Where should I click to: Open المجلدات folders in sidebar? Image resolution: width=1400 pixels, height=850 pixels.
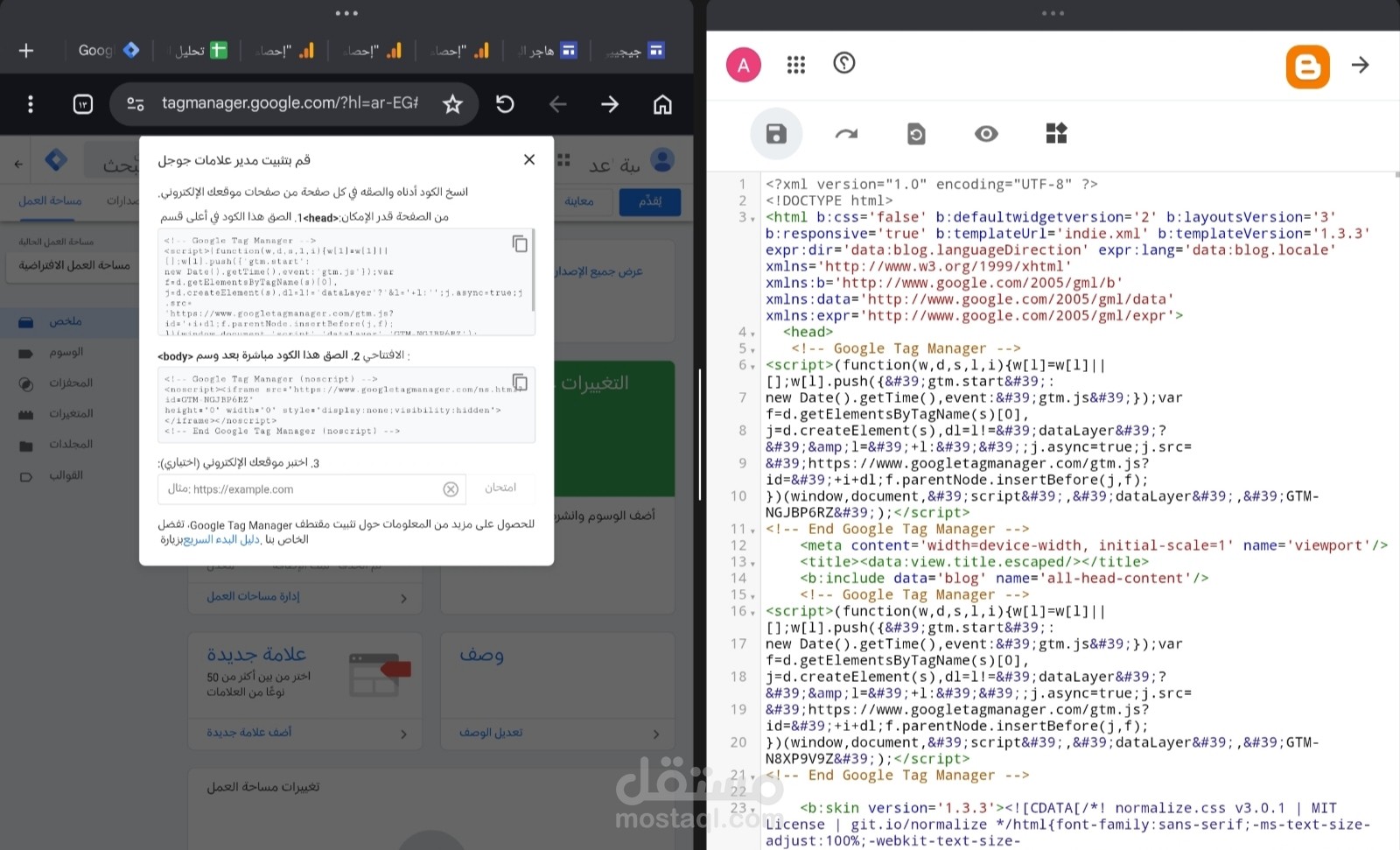tap(71, 444)
